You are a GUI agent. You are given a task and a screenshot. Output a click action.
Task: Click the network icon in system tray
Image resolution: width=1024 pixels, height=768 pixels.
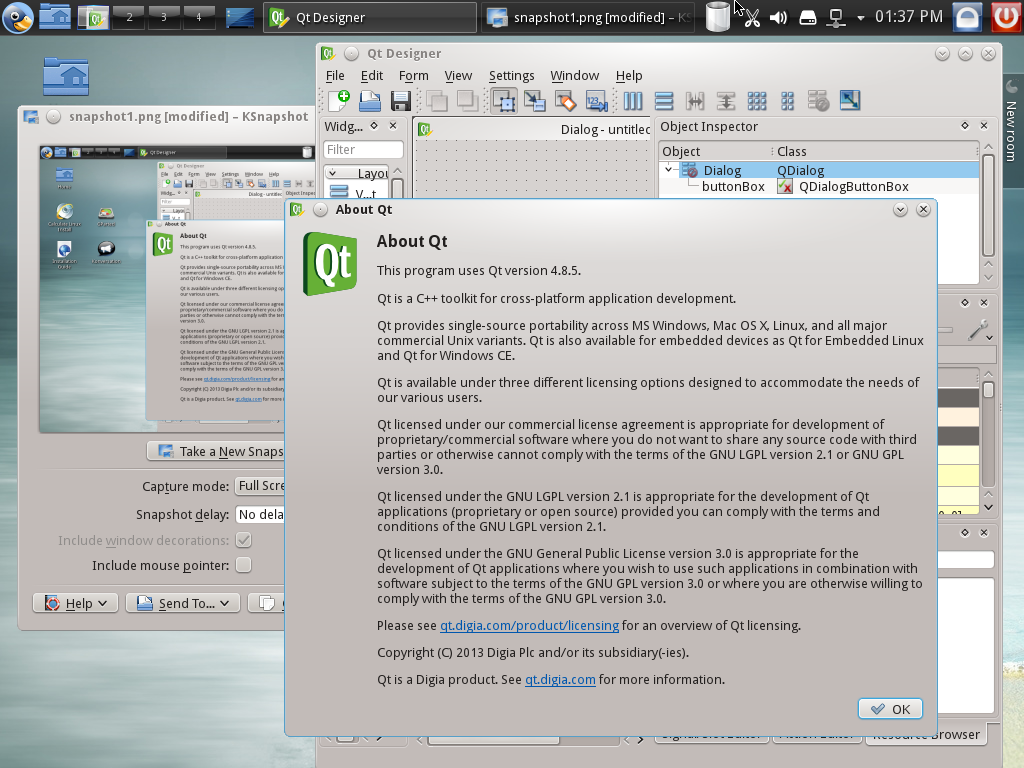[x=836, y=18]
